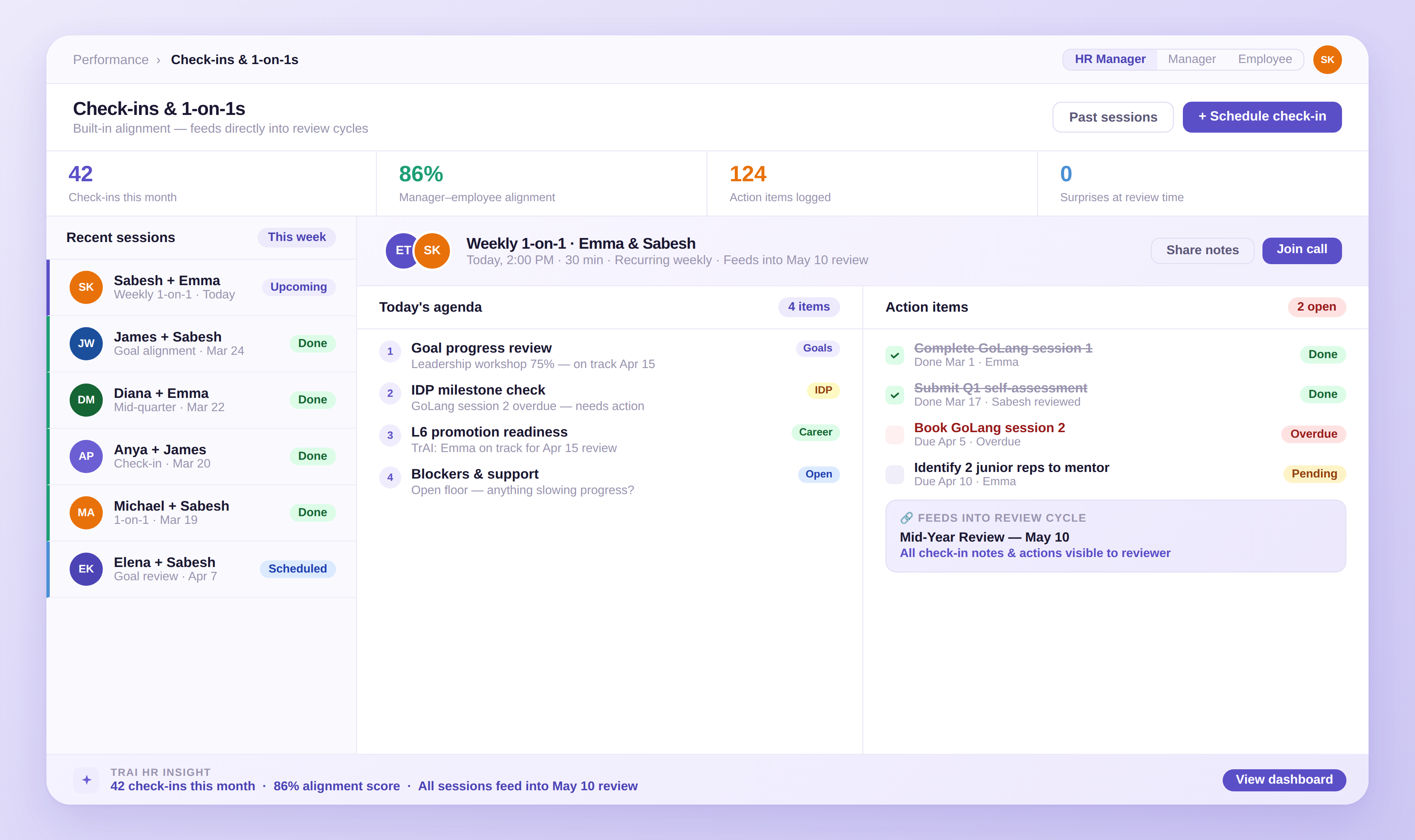Click the AP avatar for Anya + James
The width and height of the screenshot is (1415, 840).
(86, 456)
